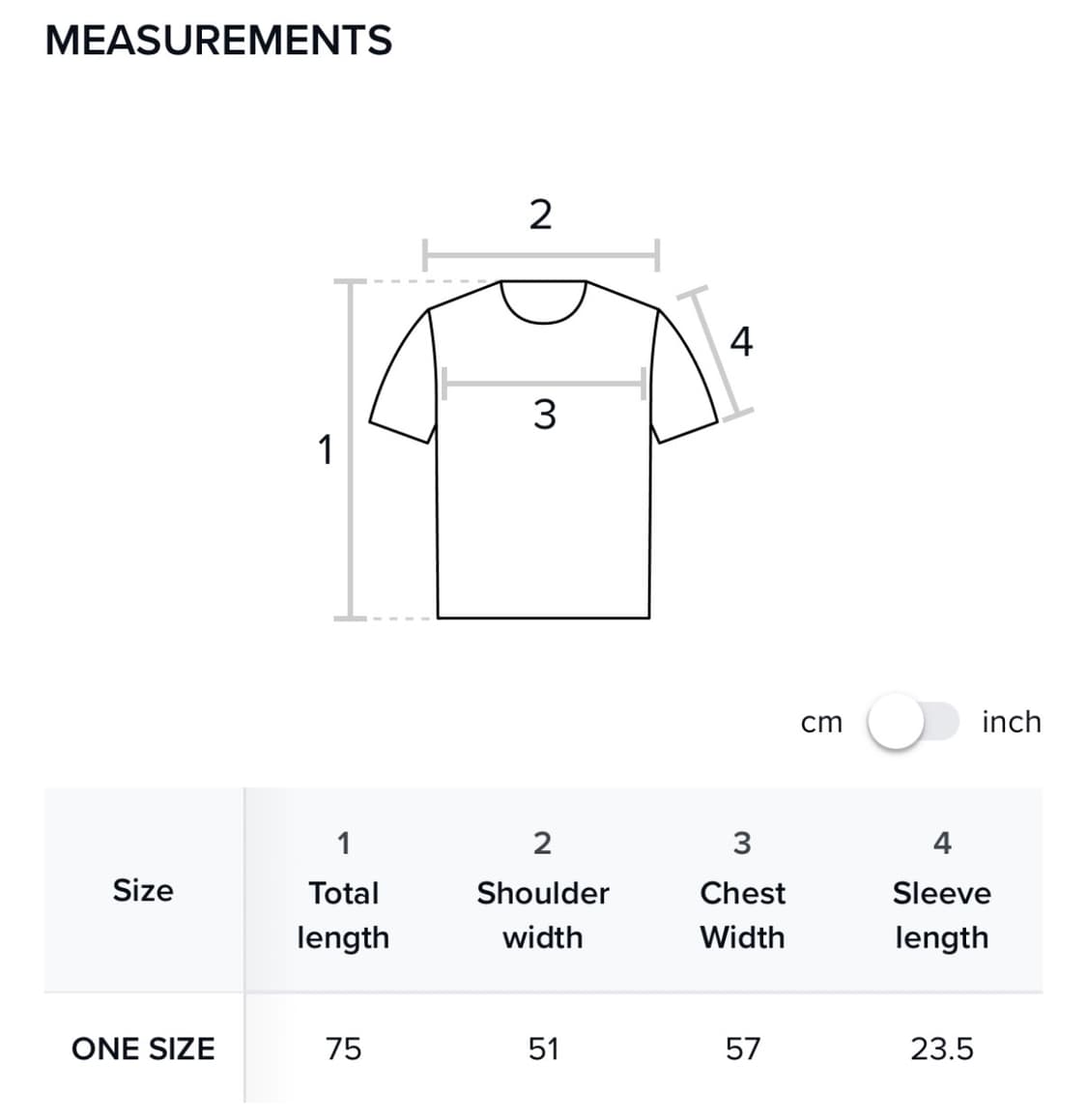This screenshot has height=1120, width=1087.
Task: Click the horizontal shoulder width measurement bar
Action: [x=541, y=256]
